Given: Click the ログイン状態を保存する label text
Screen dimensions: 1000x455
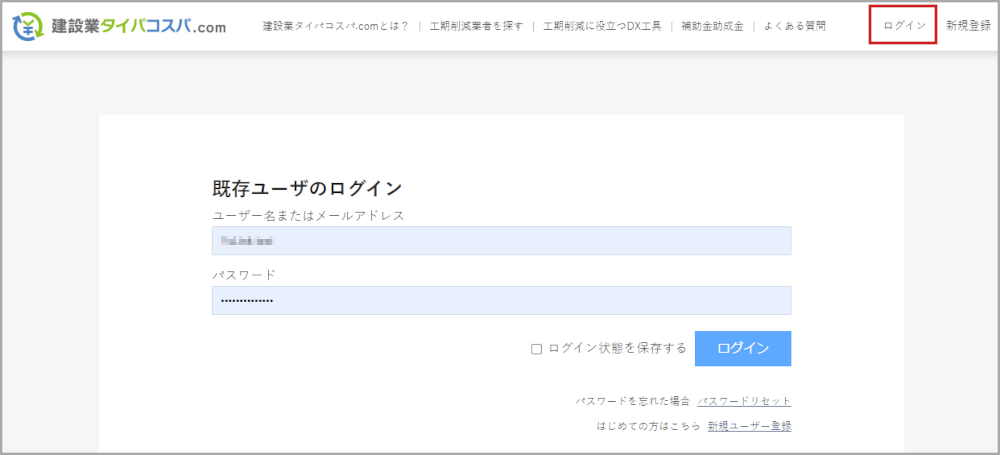Looking at the screenshot, I should [615, 349].
